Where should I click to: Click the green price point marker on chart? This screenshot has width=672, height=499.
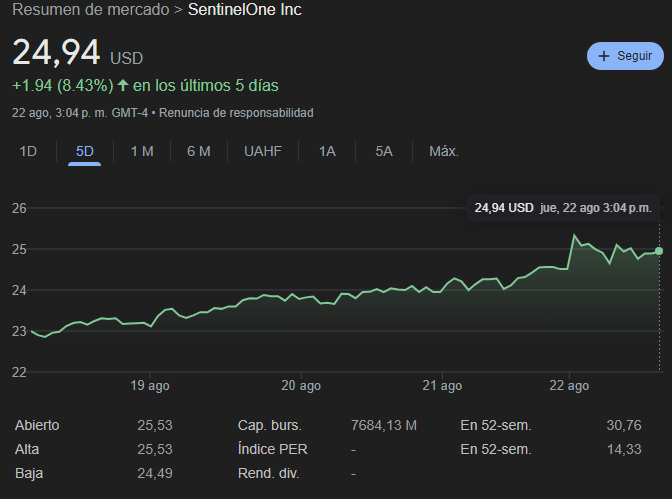pos(659,251)
